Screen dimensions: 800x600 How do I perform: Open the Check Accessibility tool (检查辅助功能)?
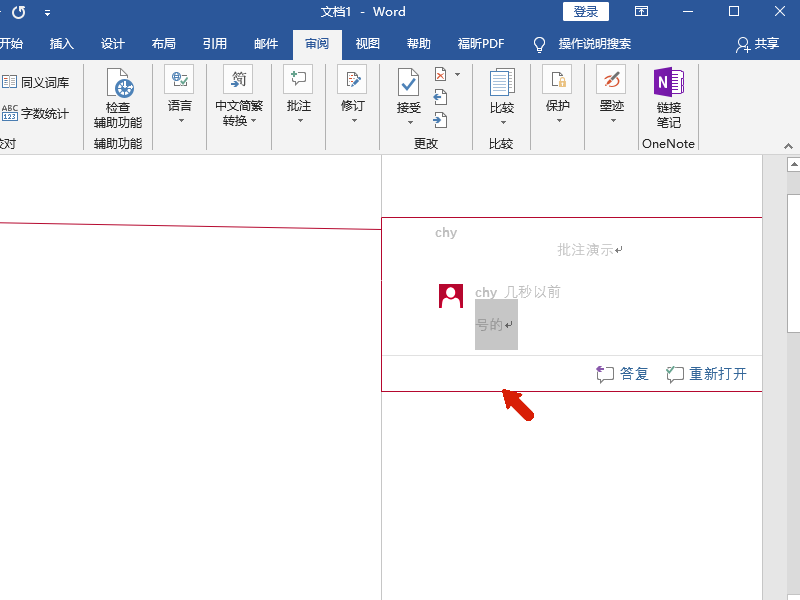[x=118, y=98]
